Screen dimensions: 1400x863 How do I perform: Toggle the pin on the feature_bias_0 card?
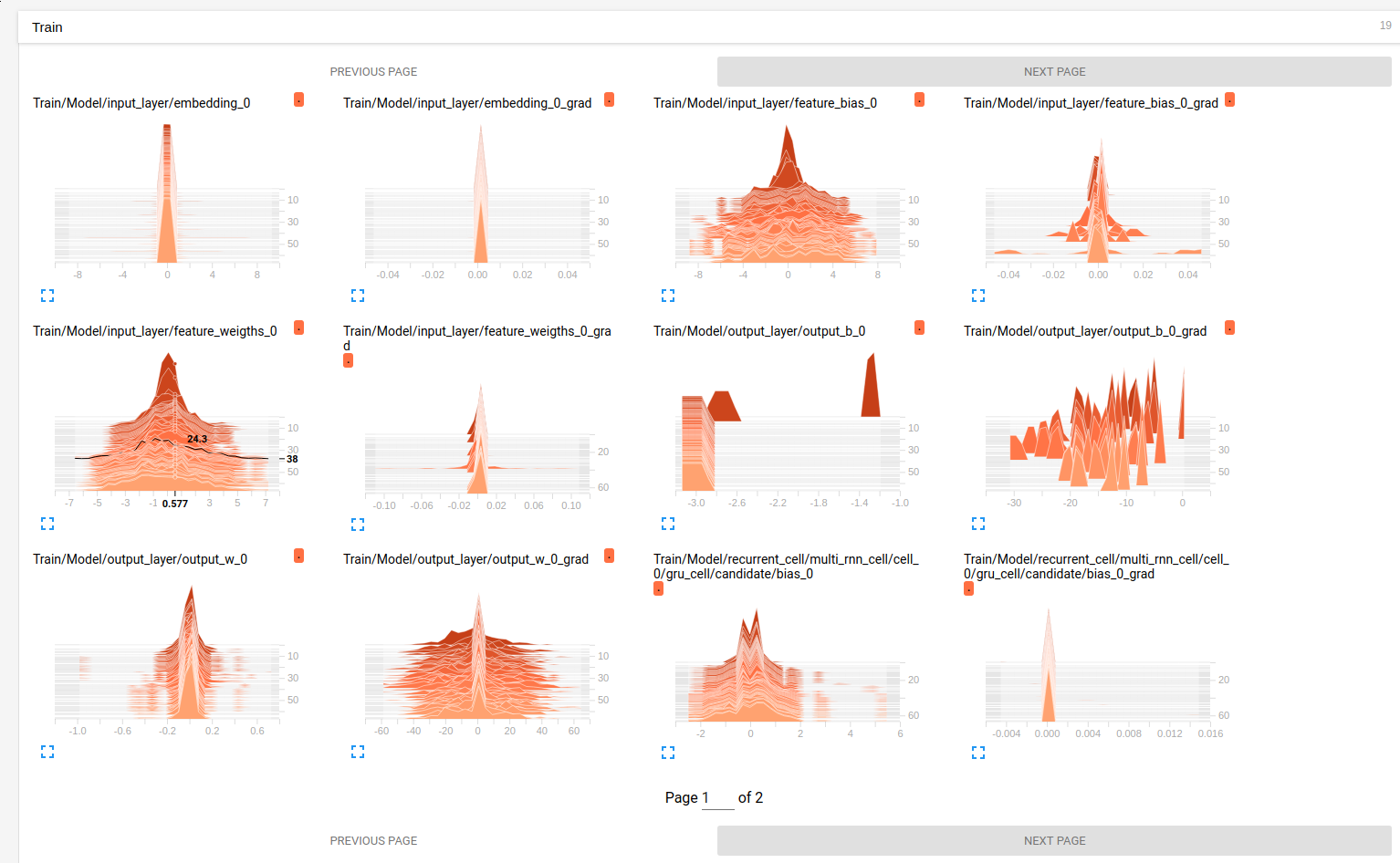coord(919,99)
